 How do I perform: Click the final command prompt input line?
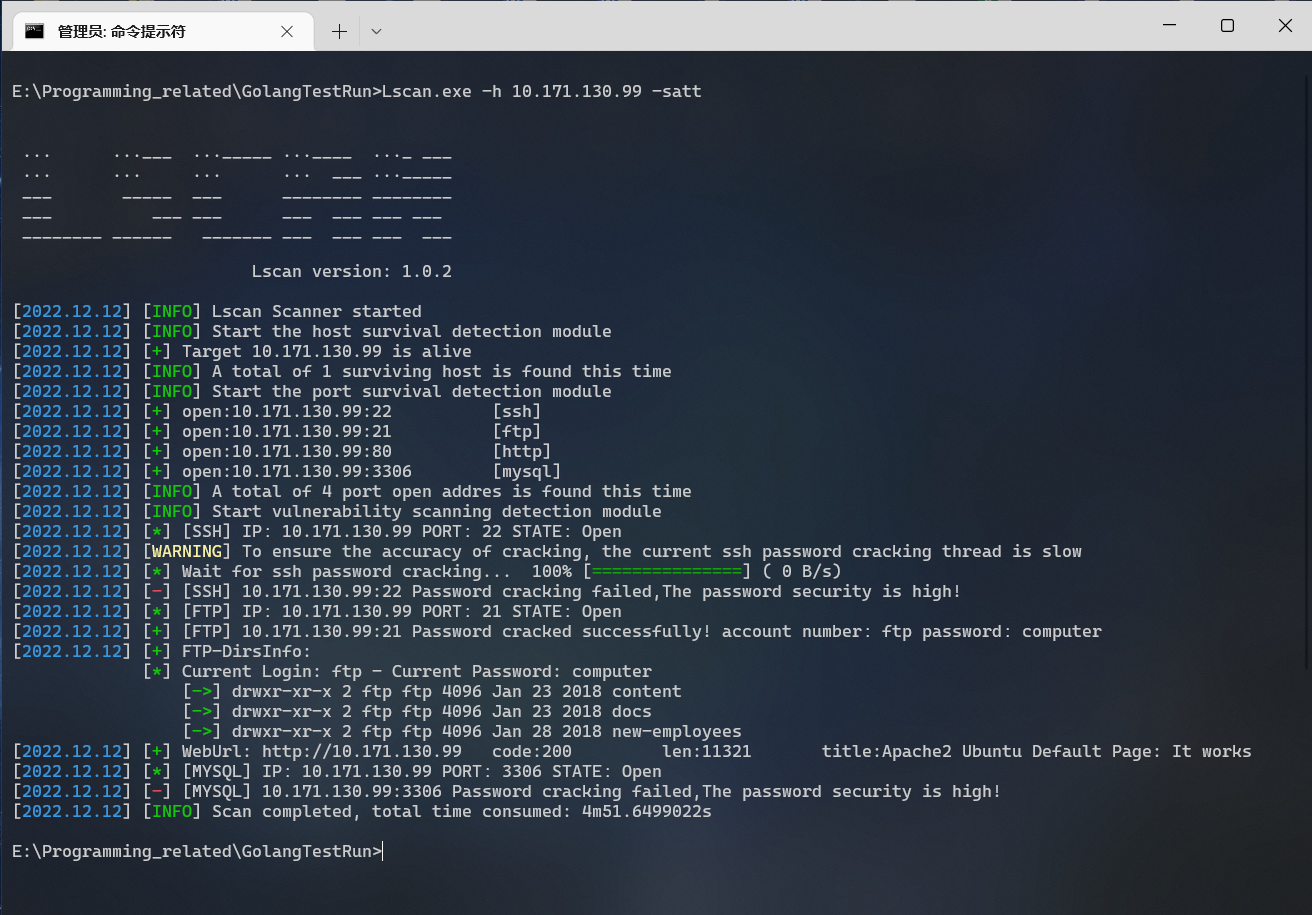pyautogui.click(x=197, y=851)
